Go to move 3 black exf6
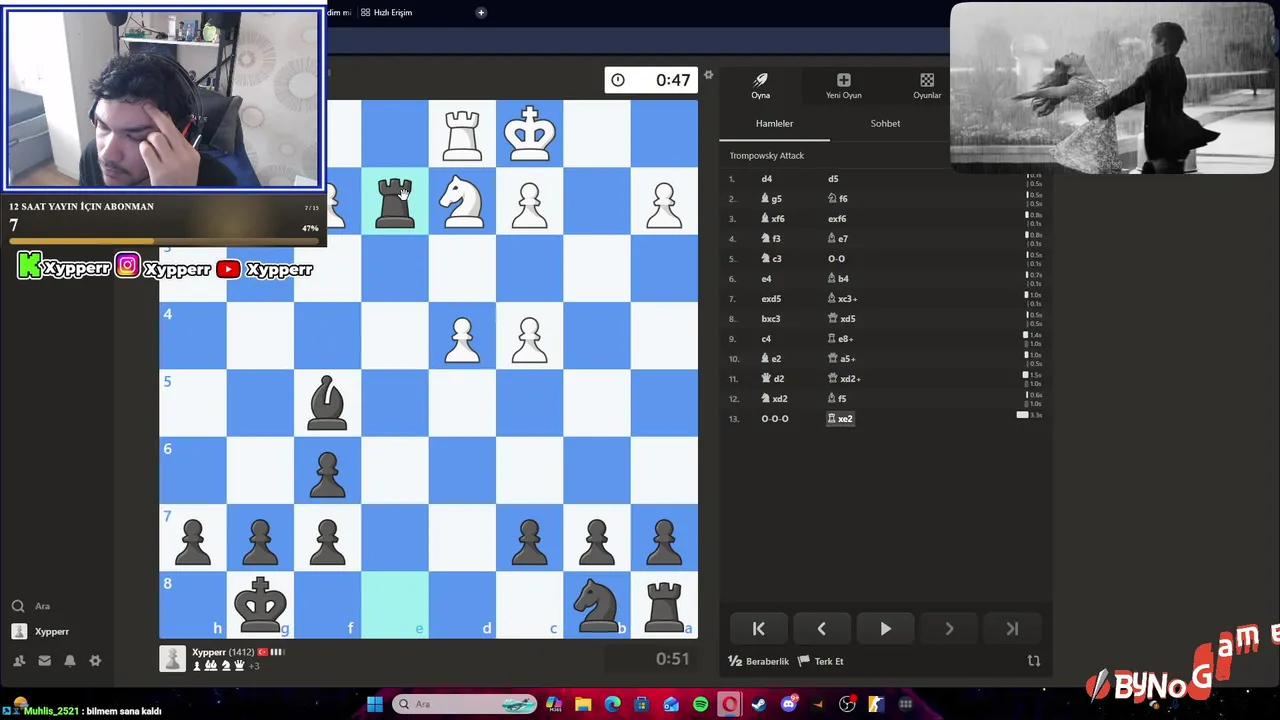 (x=837, y=219)
